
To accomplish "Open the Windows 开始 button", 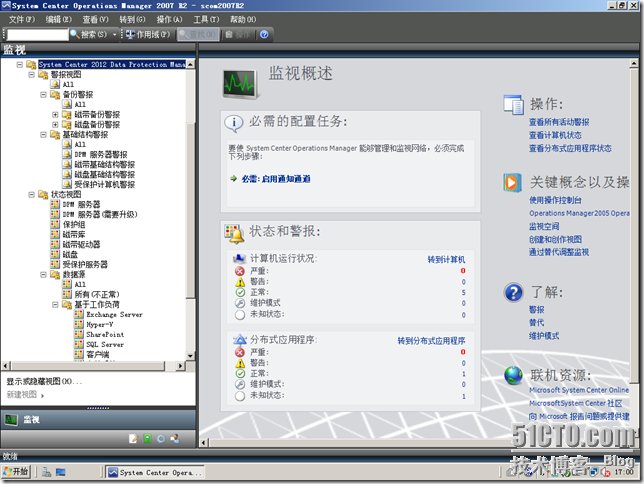I will [16, 472].
